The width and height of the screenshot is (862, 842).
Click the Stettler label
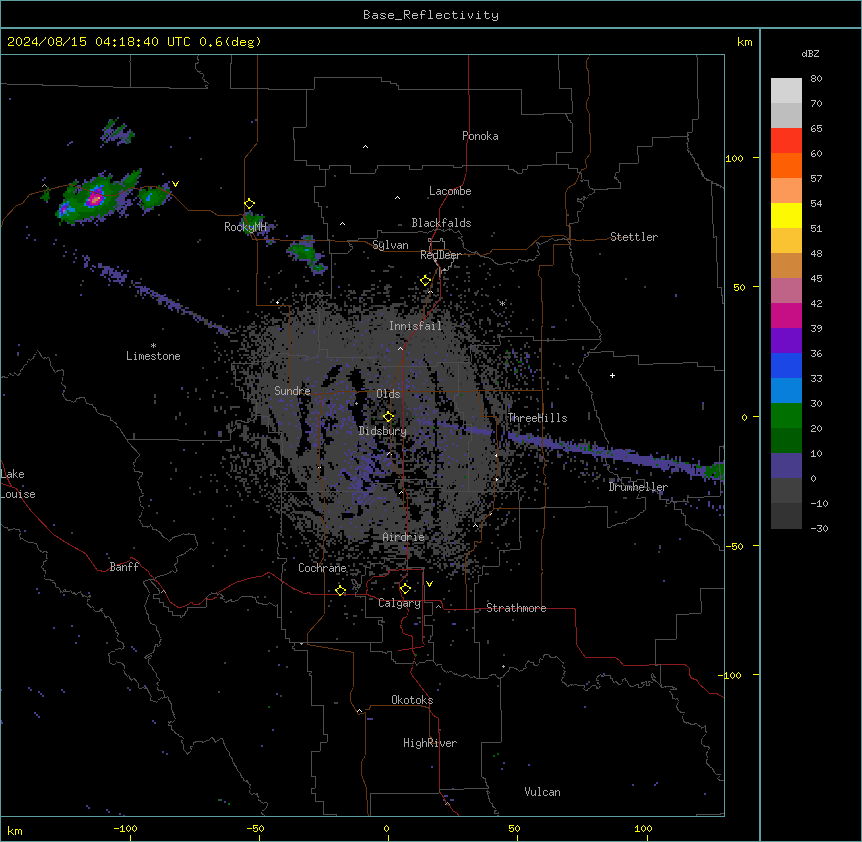click(x=634, y=237)
